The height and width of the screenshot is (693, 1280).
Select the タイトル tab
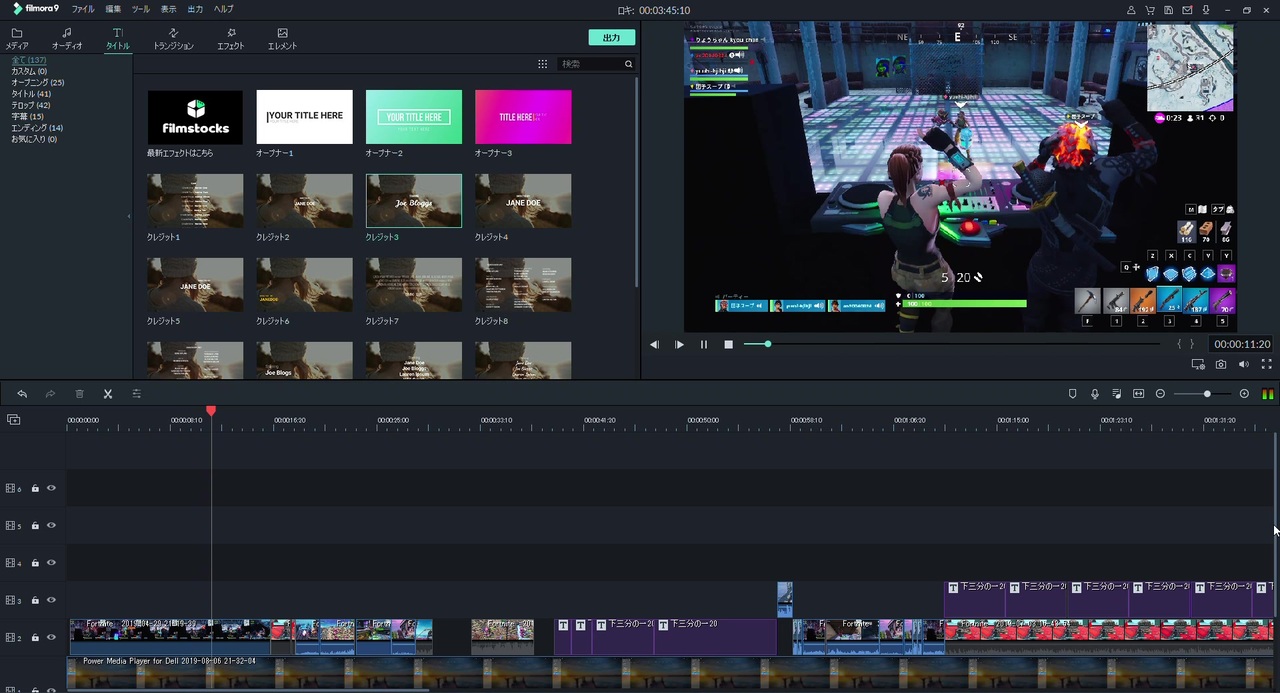(x=118, y=39)
